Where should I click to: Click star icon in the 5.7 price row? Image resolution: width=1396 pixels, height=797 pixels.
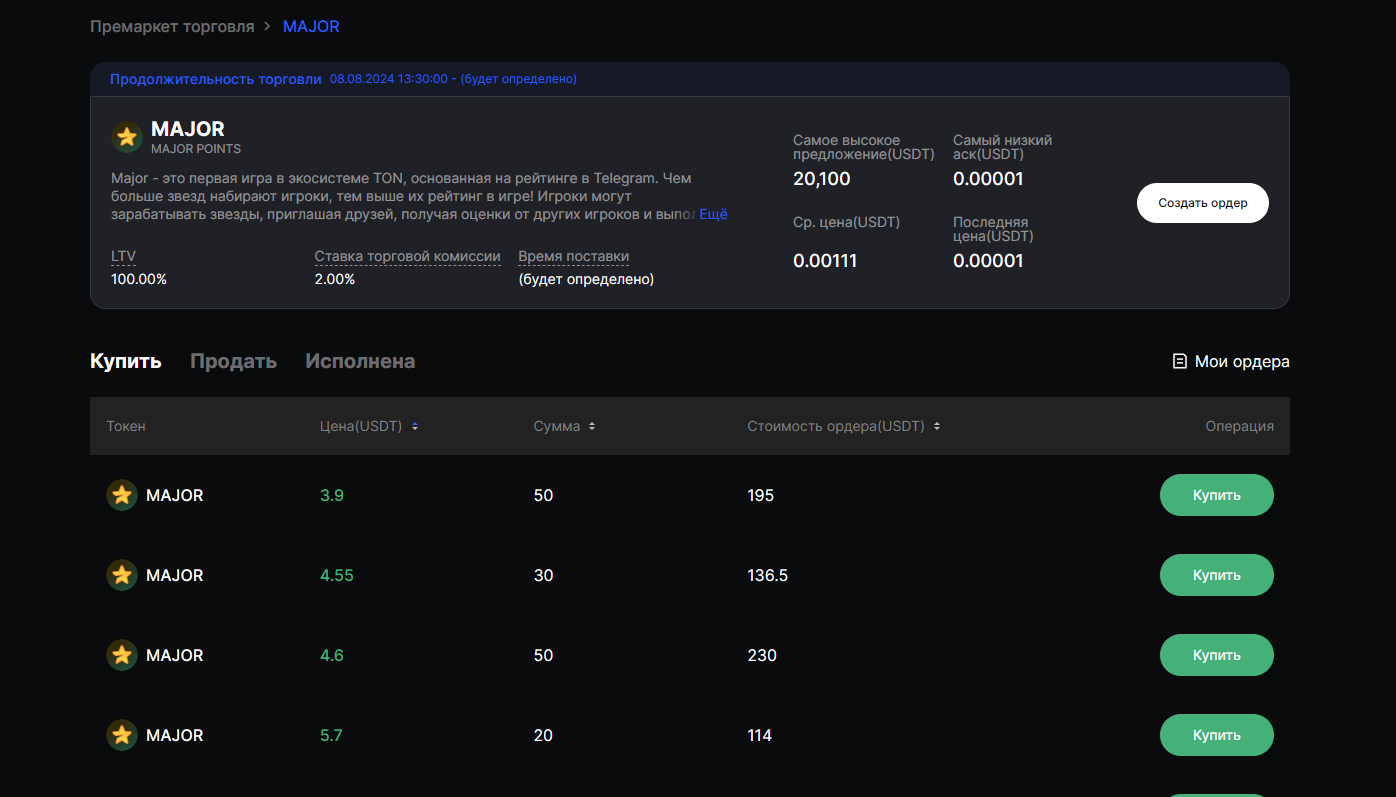(x=122, y=735)
